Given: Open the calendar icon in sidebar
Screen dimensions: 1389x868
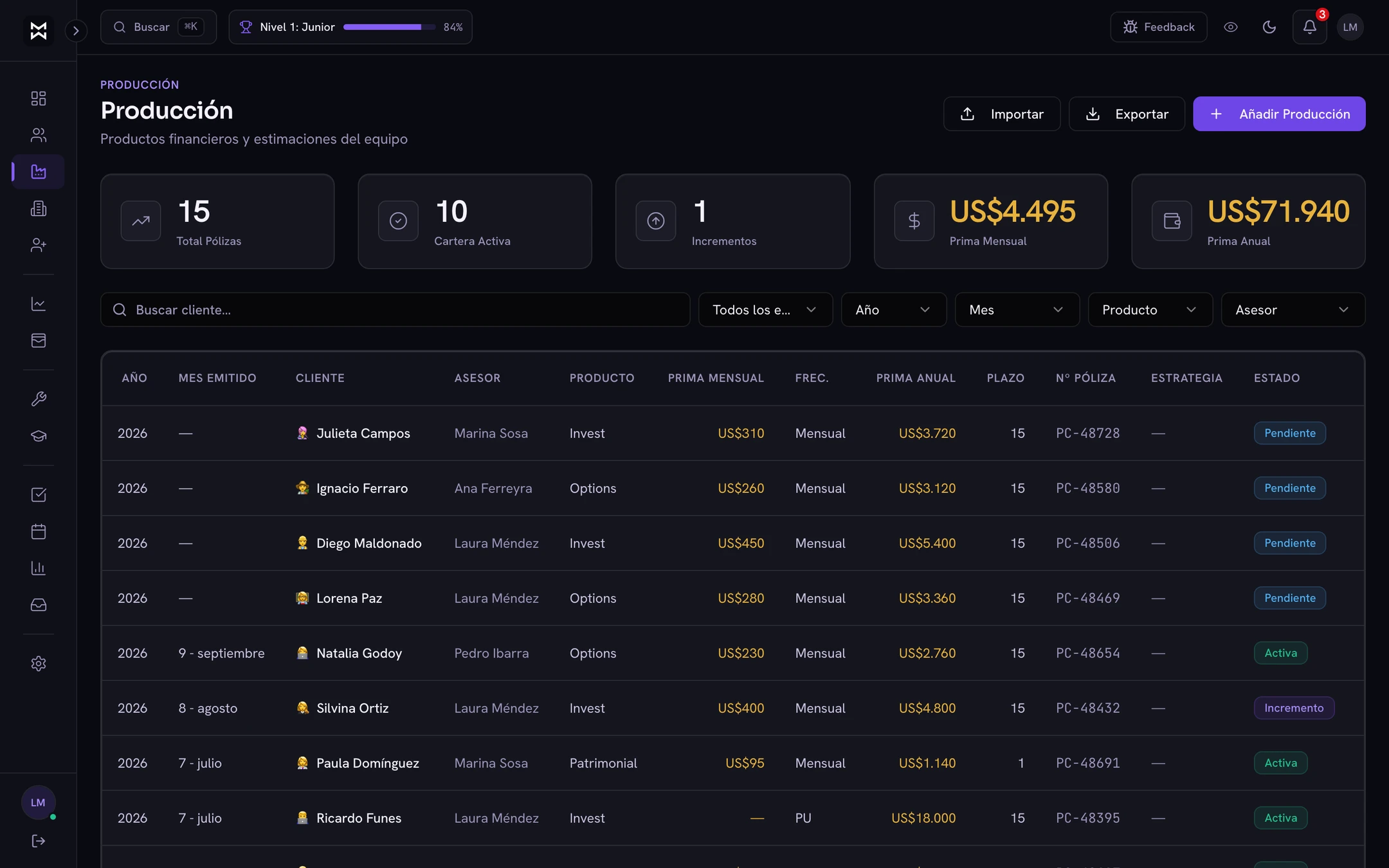Looking at the screenshot, I should coord(39,531).
